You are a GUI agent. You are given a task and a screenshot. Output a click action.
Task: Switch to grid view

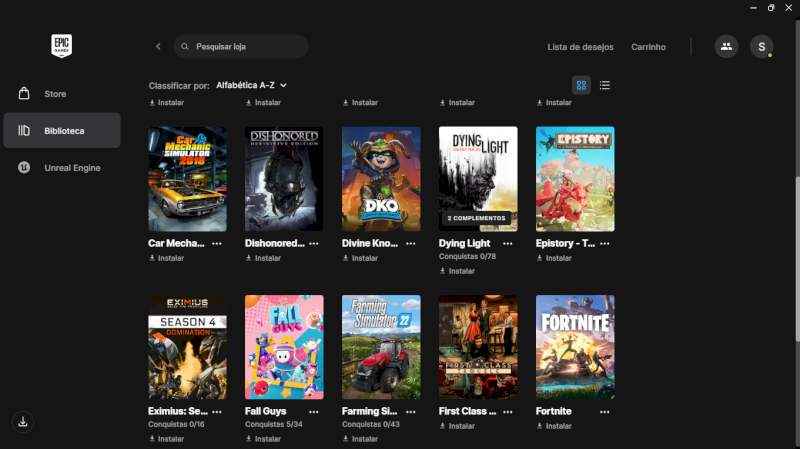[581, 85]
